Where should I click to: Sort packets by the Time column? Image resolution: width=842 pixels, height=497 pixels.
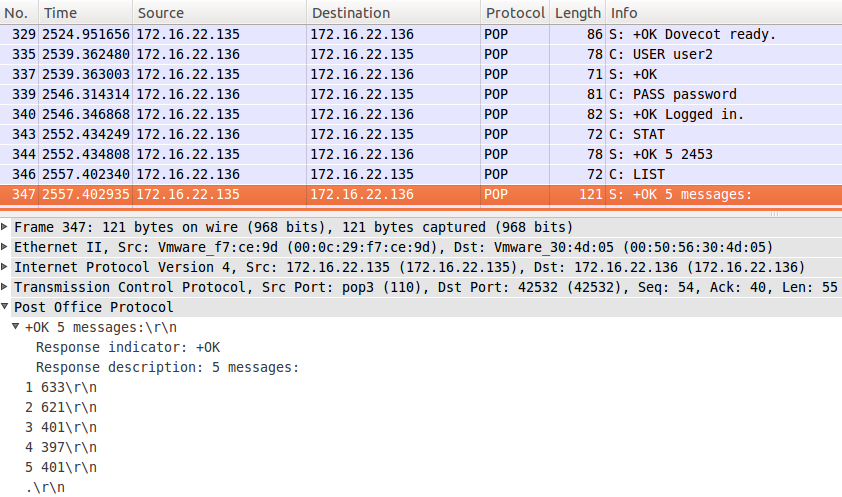click(85, 12)
